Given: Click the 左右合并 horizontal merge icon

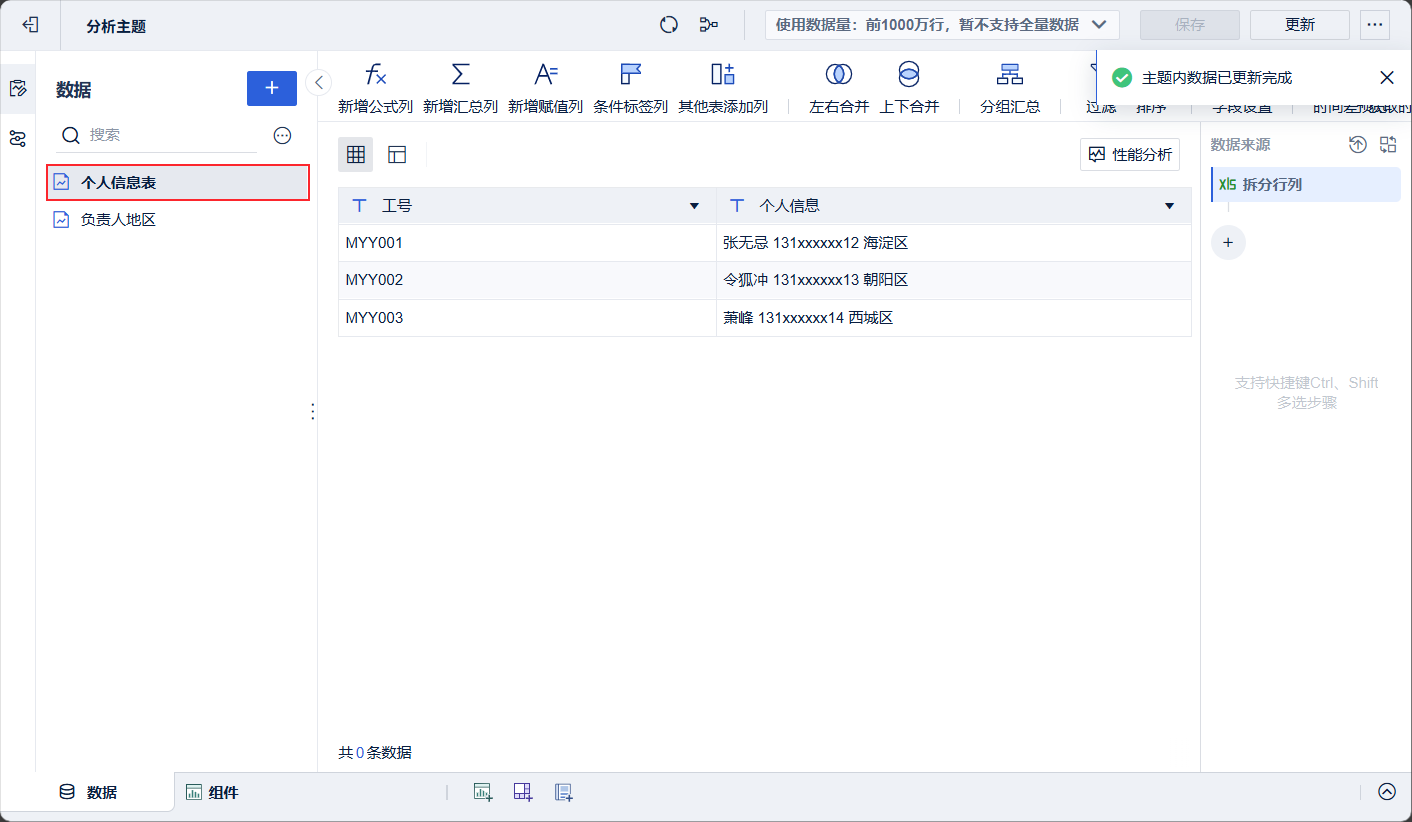Looking at the screenshot, I should click(838, 86).
